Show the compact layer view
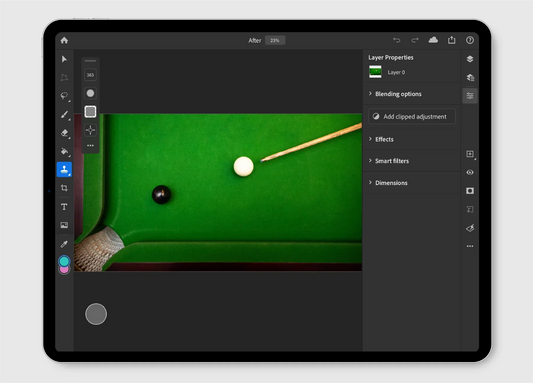Viewport: 533px width, 383px height. pyautogui.click(x=470, y=59)
